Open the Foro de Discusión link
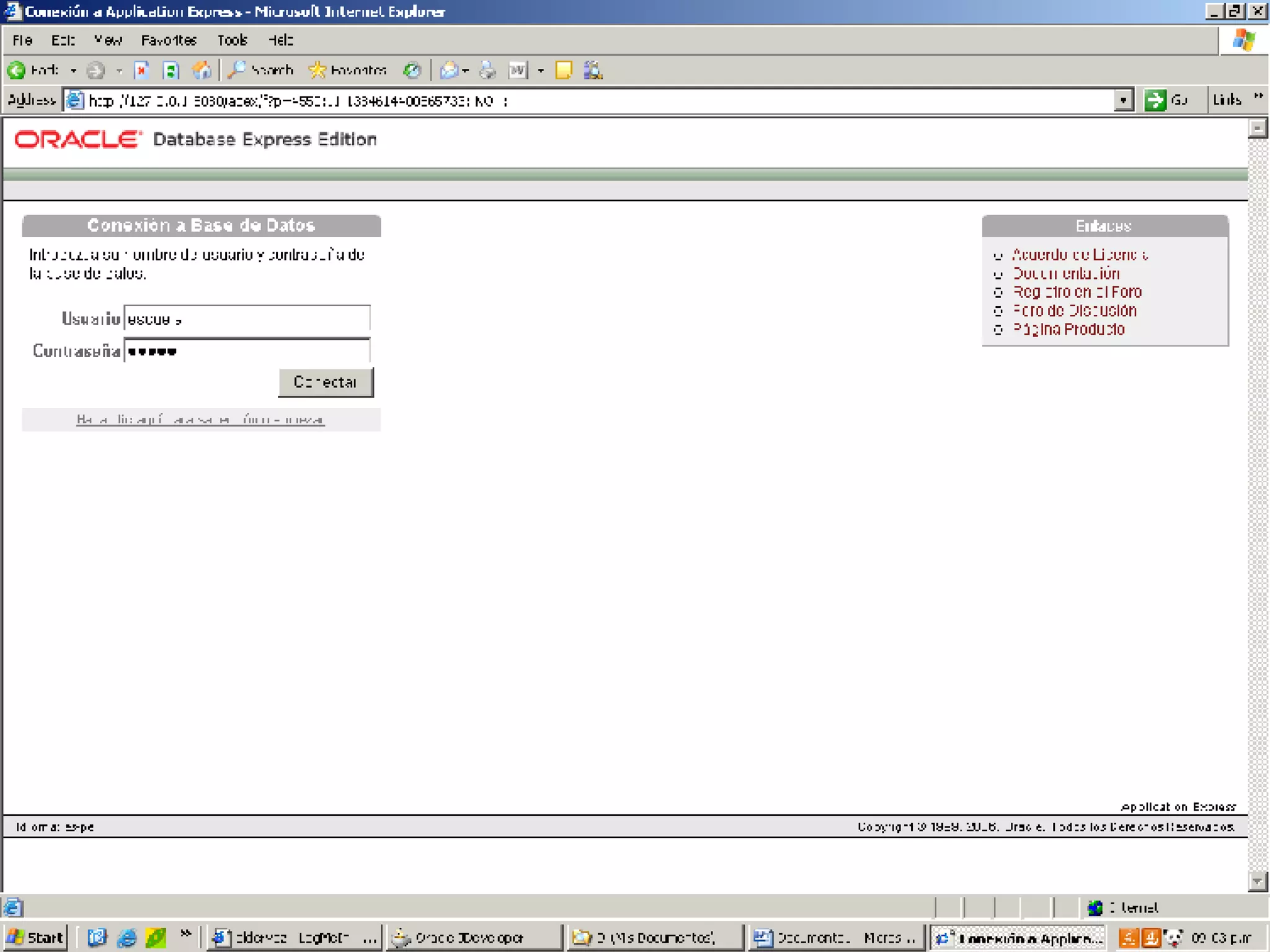The height and width of the screenshot is (952, 1270). click(1075, 311)
